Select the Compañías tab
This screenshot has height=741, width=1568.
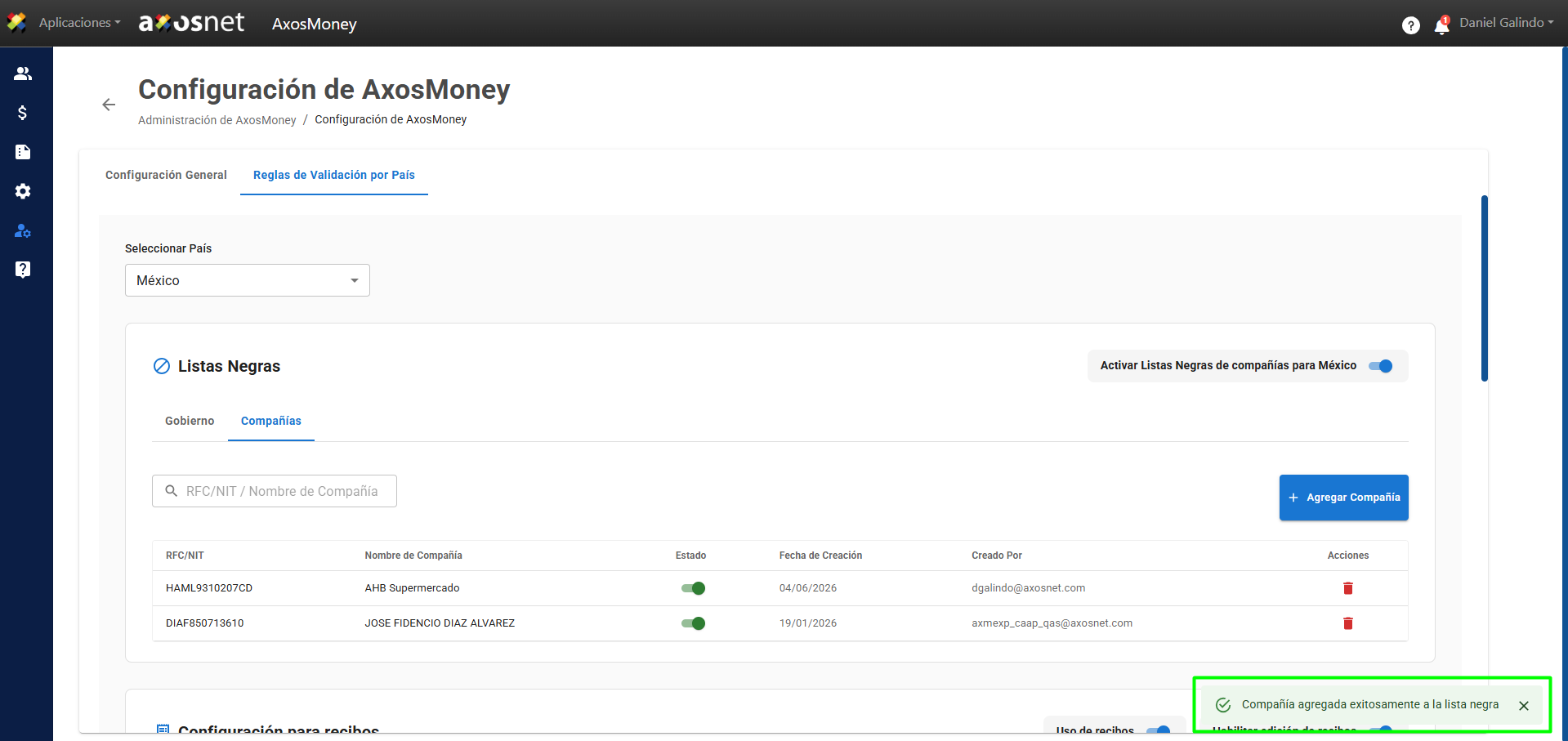271,421
